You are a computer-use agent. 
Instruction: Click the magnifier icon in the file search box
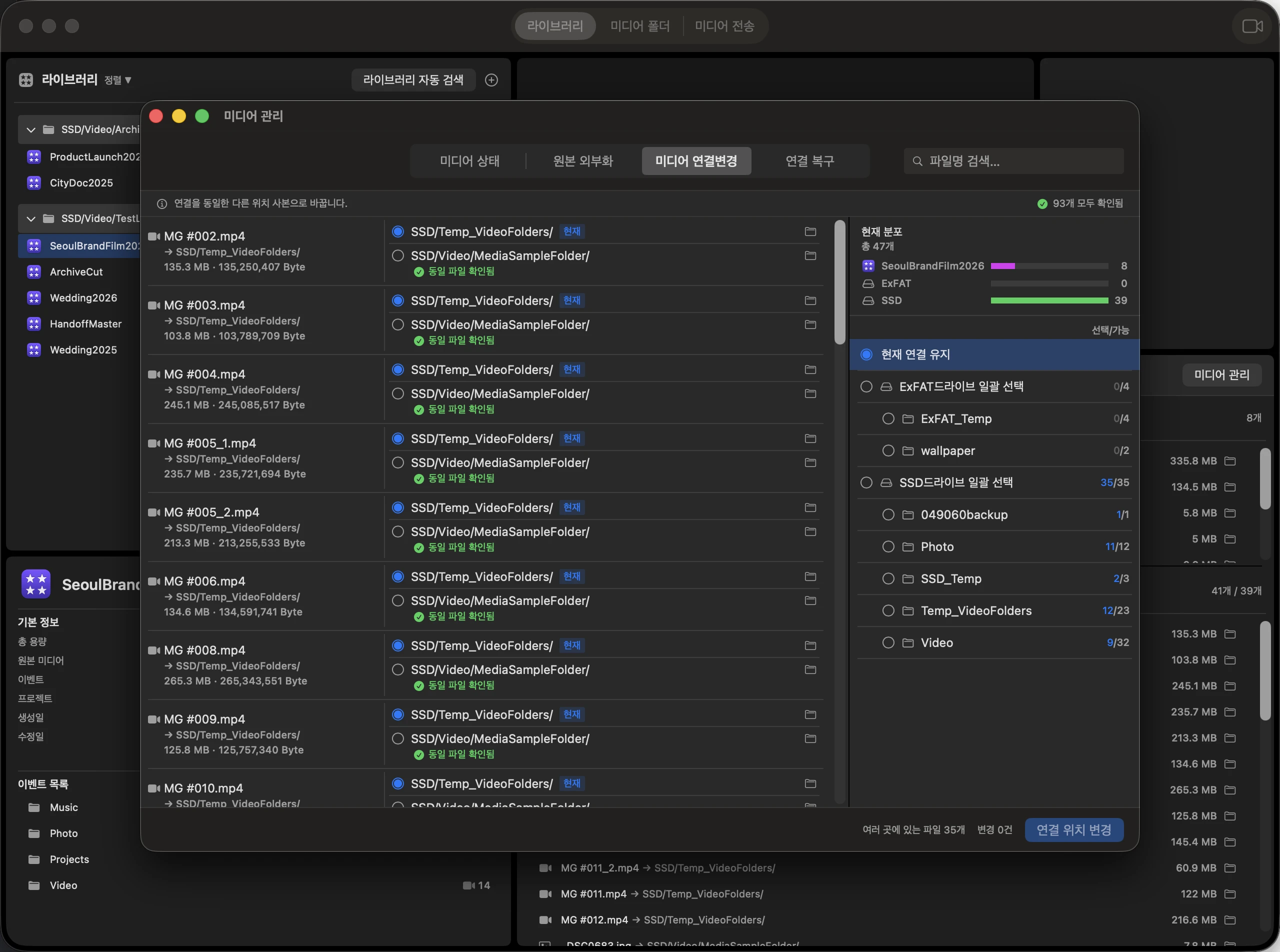(917, 161)
